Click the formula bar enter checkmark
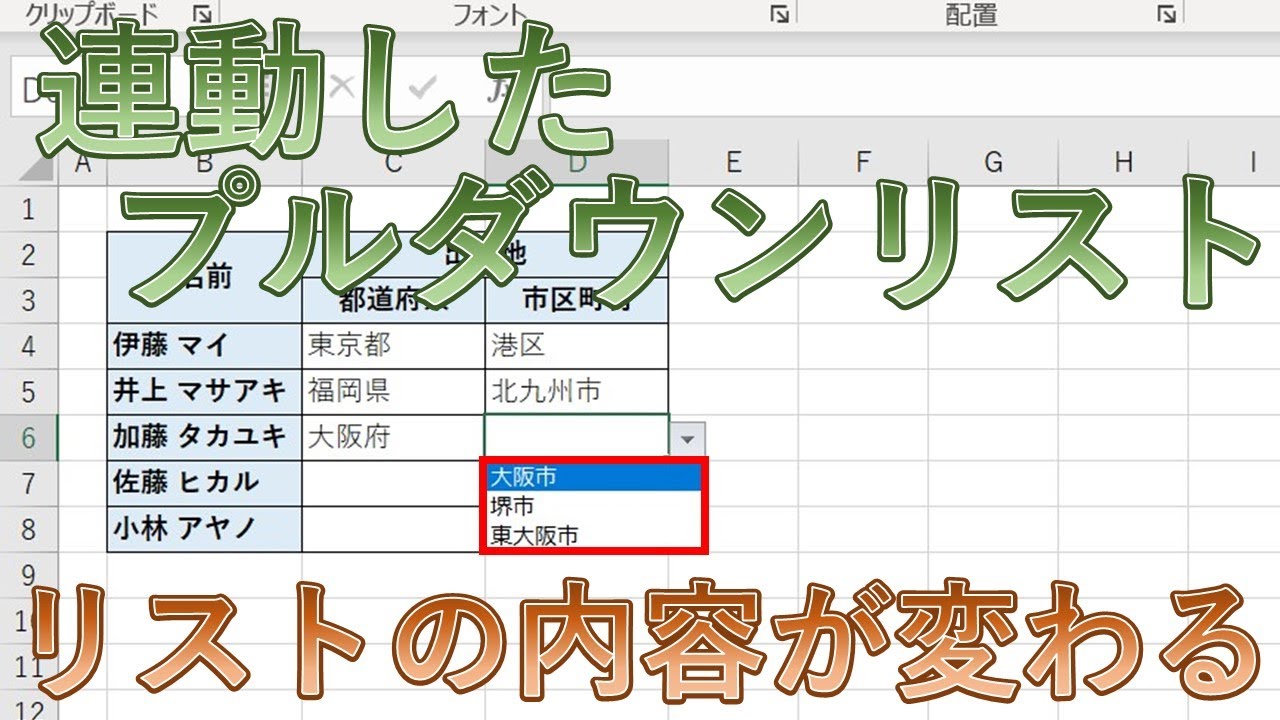Viewport: 1280px width, 720px height. [423, 88]
